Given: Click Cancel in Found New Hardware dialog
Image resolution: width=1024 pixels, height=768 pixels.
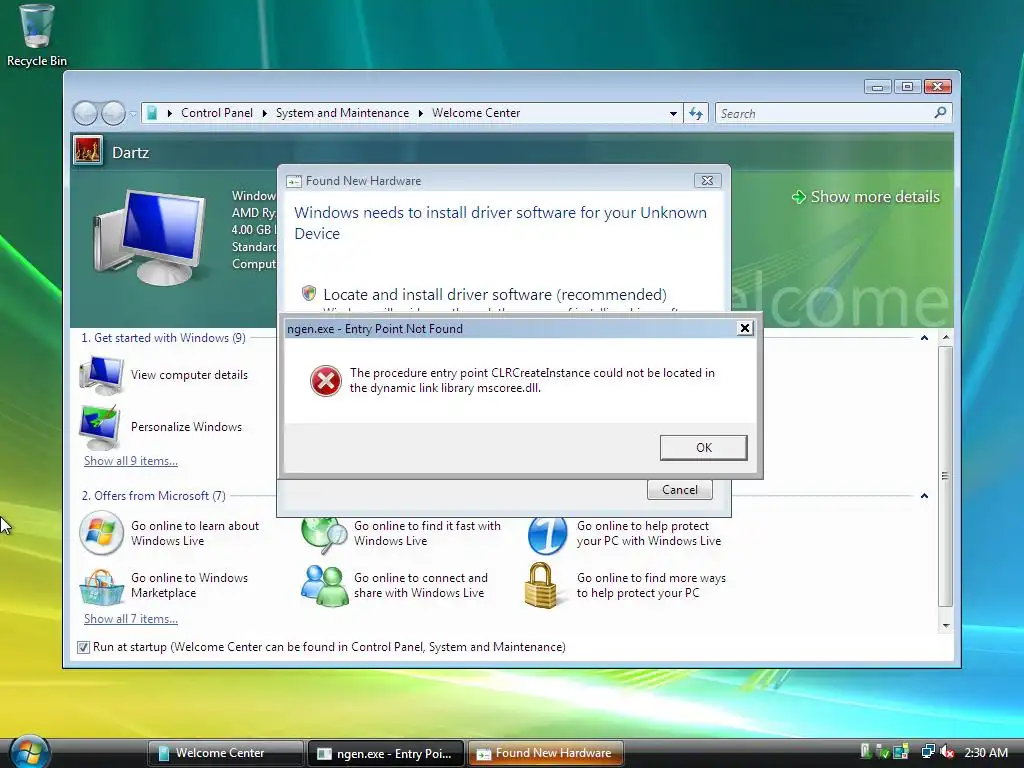Looking at the screenshot, I should pyautogui.click(x=679, y=490).
